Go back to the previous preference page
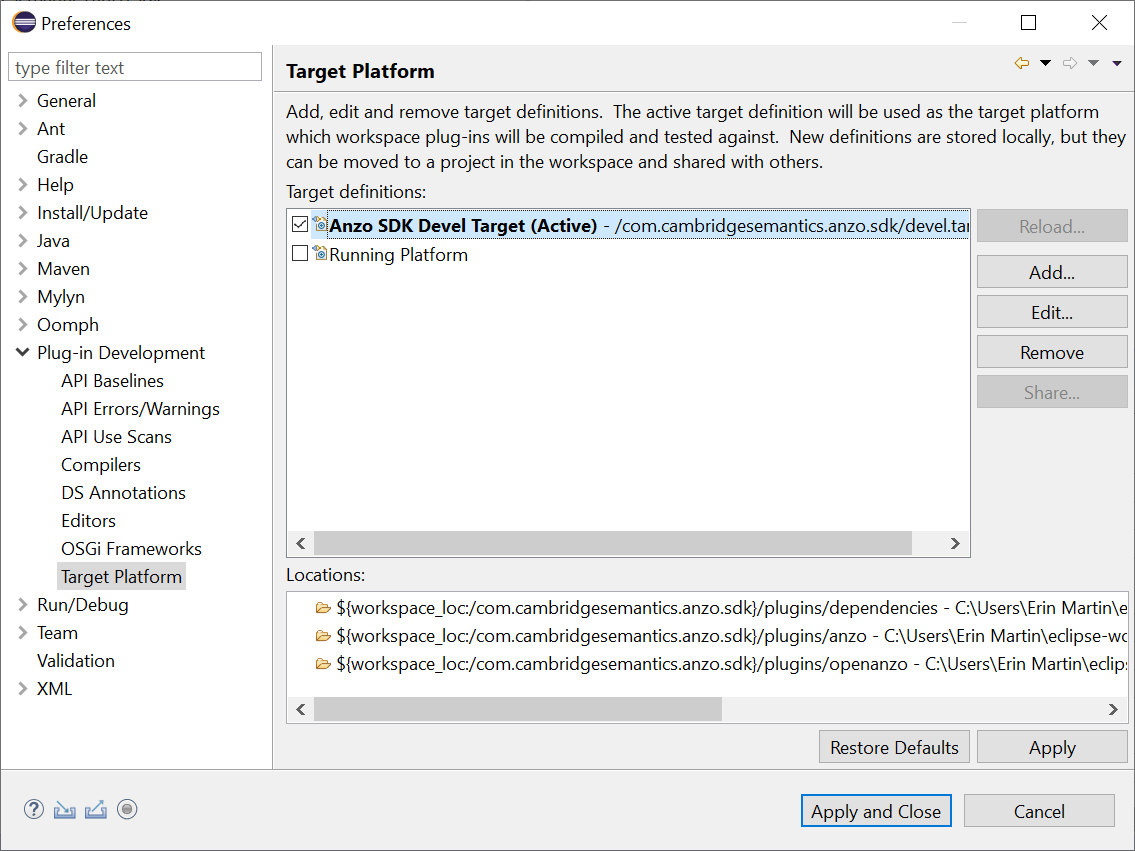1135x851 pixels. click(x=1022, y=63)
